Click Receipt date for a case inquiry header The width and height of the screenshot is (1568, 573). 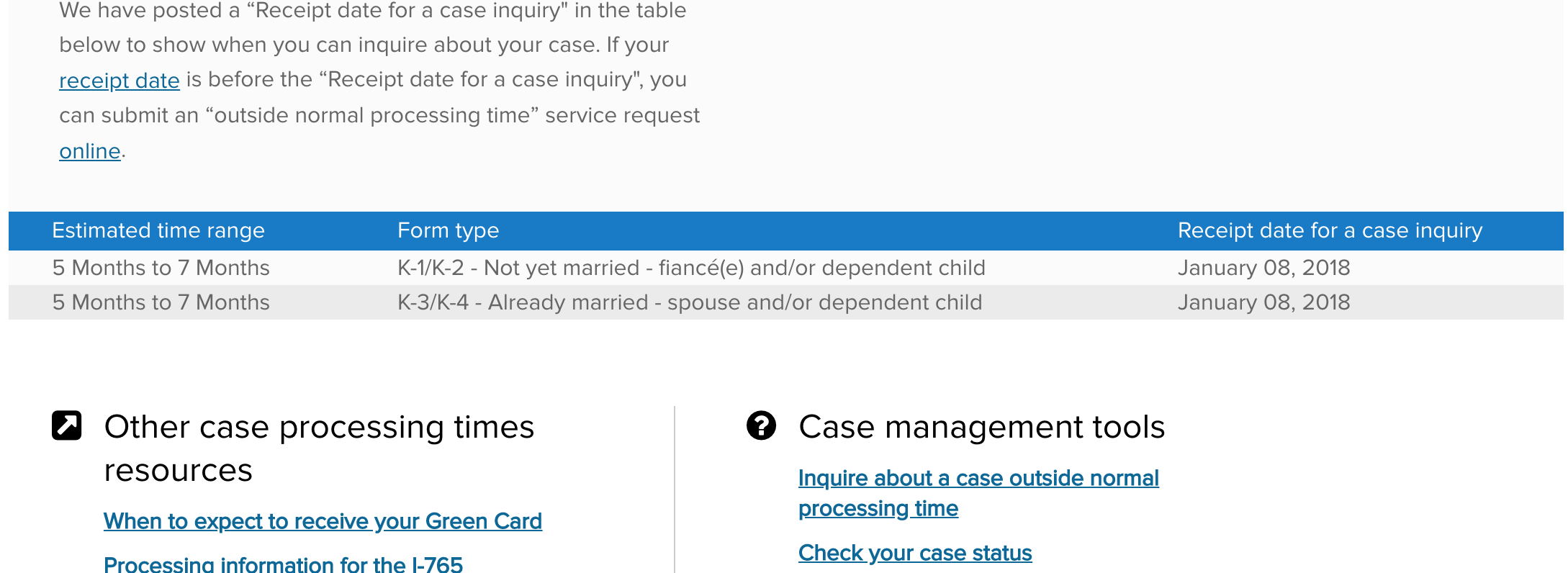click(x=1330, y=230)
